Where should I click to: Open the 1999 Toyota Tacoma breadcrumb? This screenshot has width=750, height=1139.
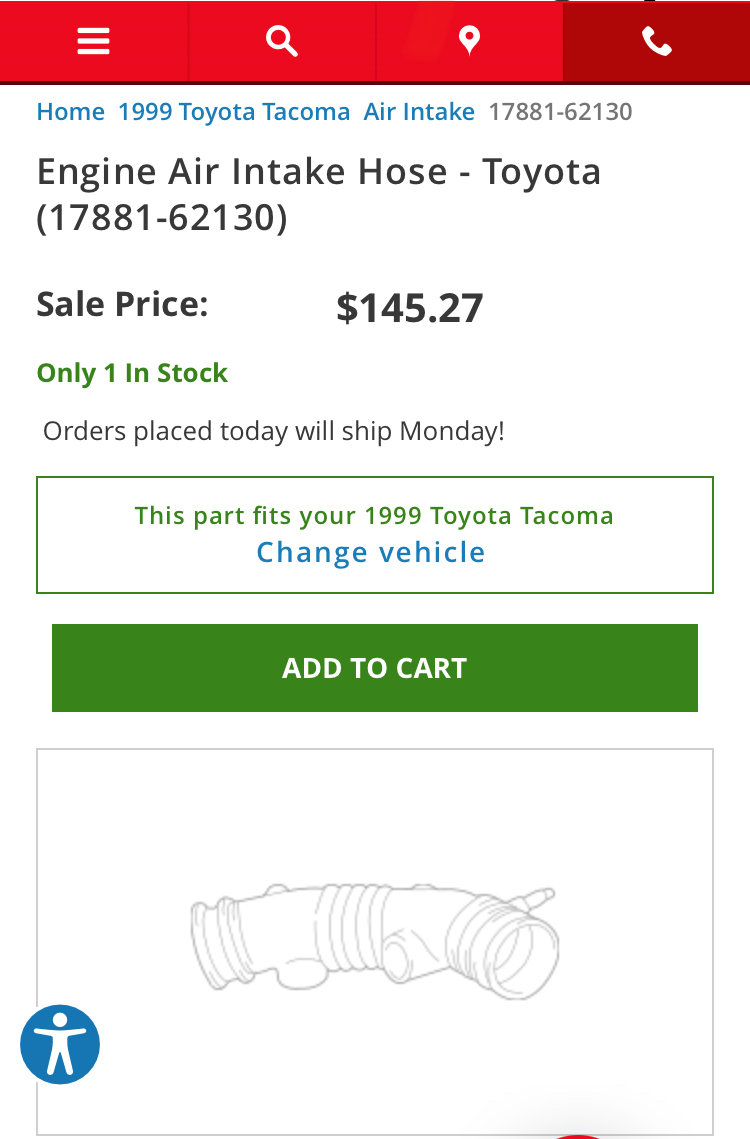(234, 112)
